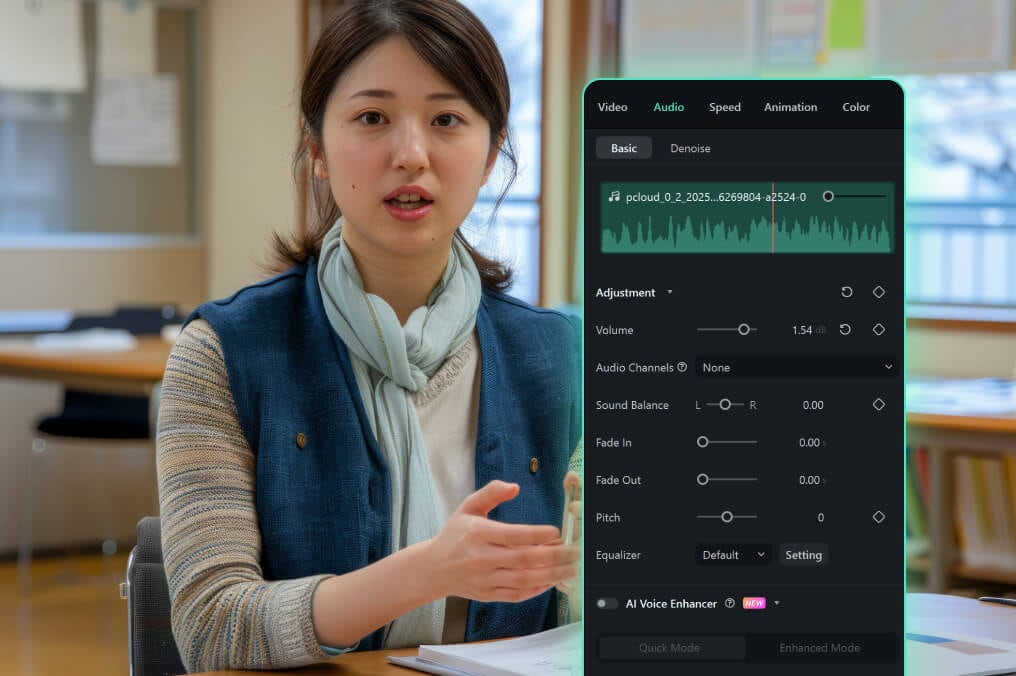Open the Speed tab
Image resolution: width=1016 pixels, height=676 pixels.
(x=724, y=107)
